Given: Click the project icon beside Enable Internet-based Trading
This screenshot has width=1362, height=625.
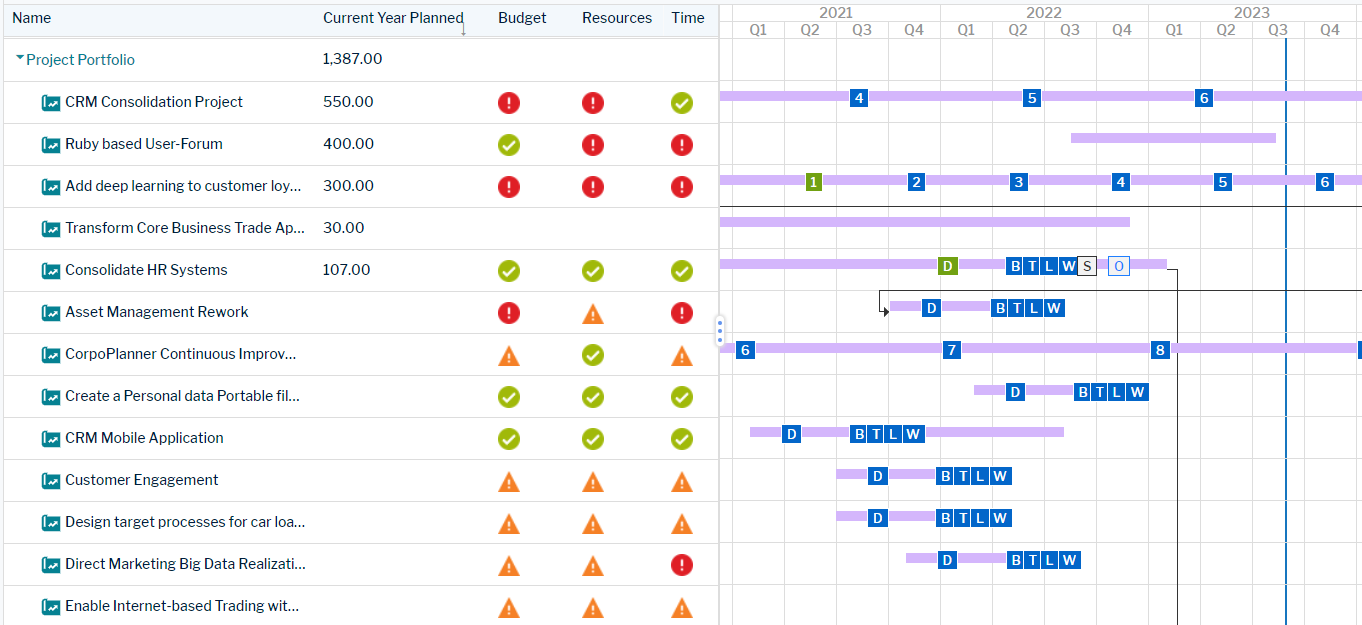Looking at the screenshot, I should pyautogui.click(x=50, y=607).
